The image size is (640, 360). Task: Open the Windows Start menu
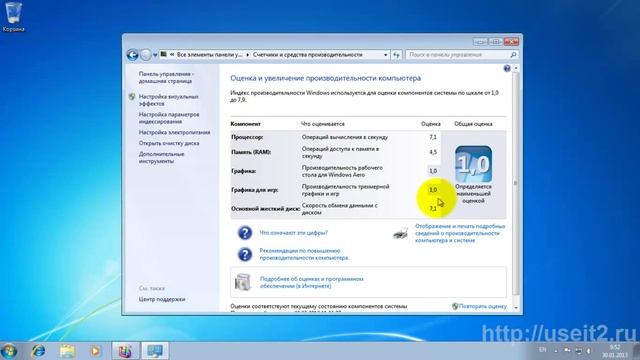pyautogui.click(x=9, y=351)
